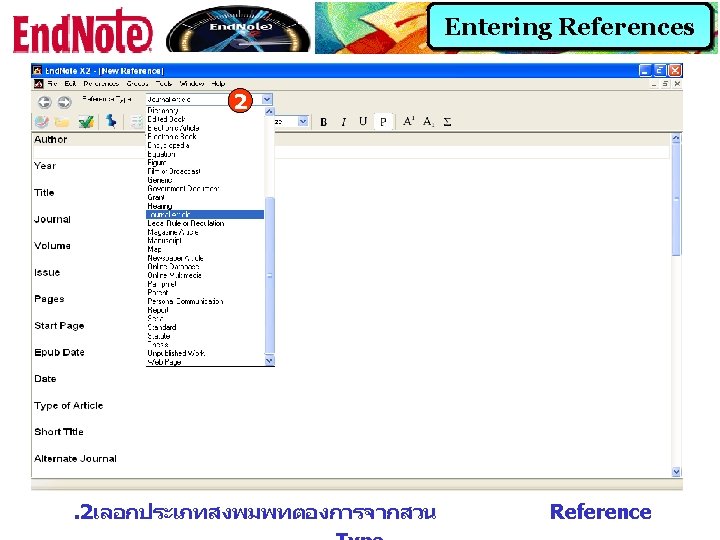Go to the previous reference with the back arrow
Screen dimensions: 720x540
(x=45, y=101)
